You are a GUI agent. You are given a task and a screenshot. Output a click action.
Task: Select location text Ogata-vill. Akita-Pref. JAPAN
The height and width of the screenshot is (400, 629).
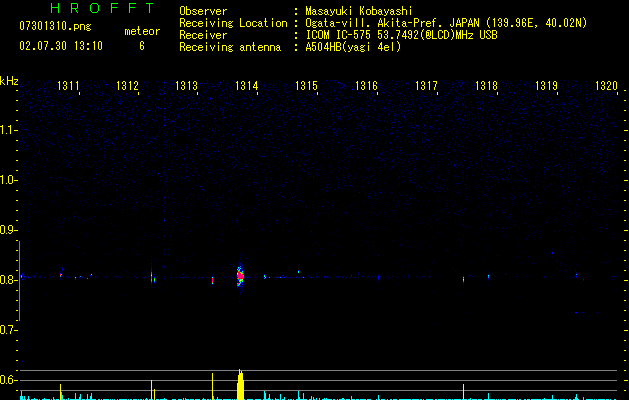click(x=392, y=23)
